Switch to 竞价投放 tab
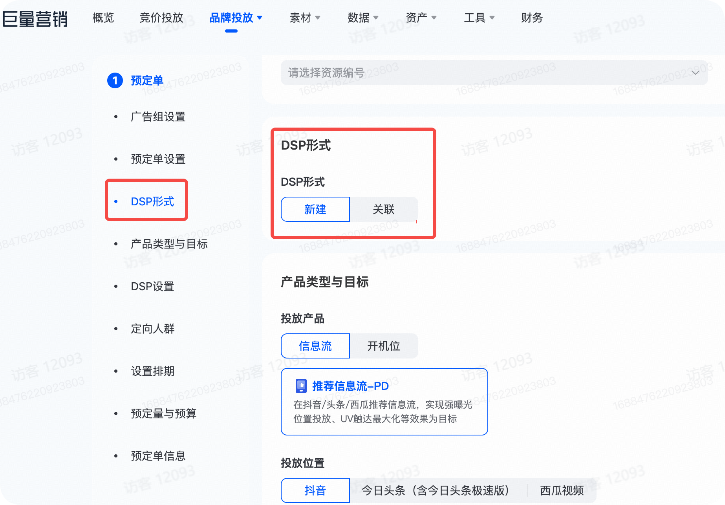Viewport: 725px width, 505px height. pyautogui.click(x=161, y=18)
